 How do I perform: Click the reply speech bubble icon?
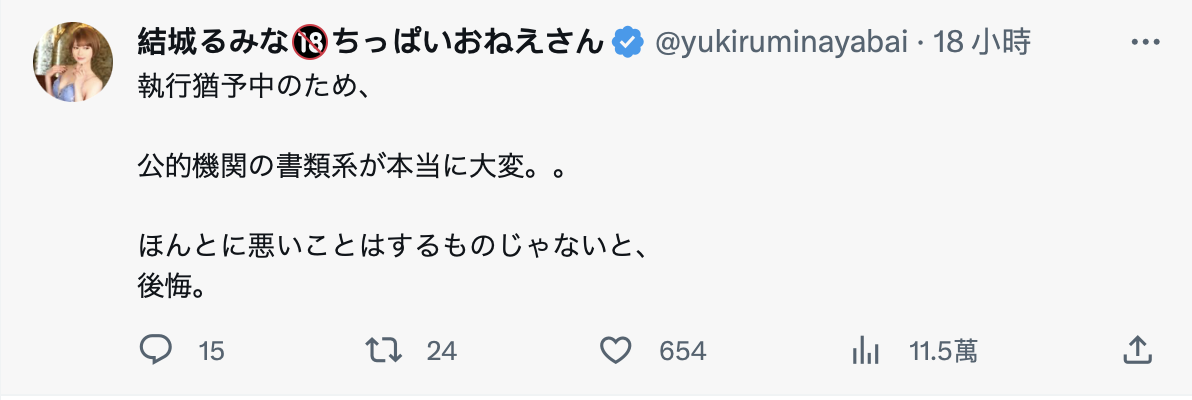coord(156,350)
